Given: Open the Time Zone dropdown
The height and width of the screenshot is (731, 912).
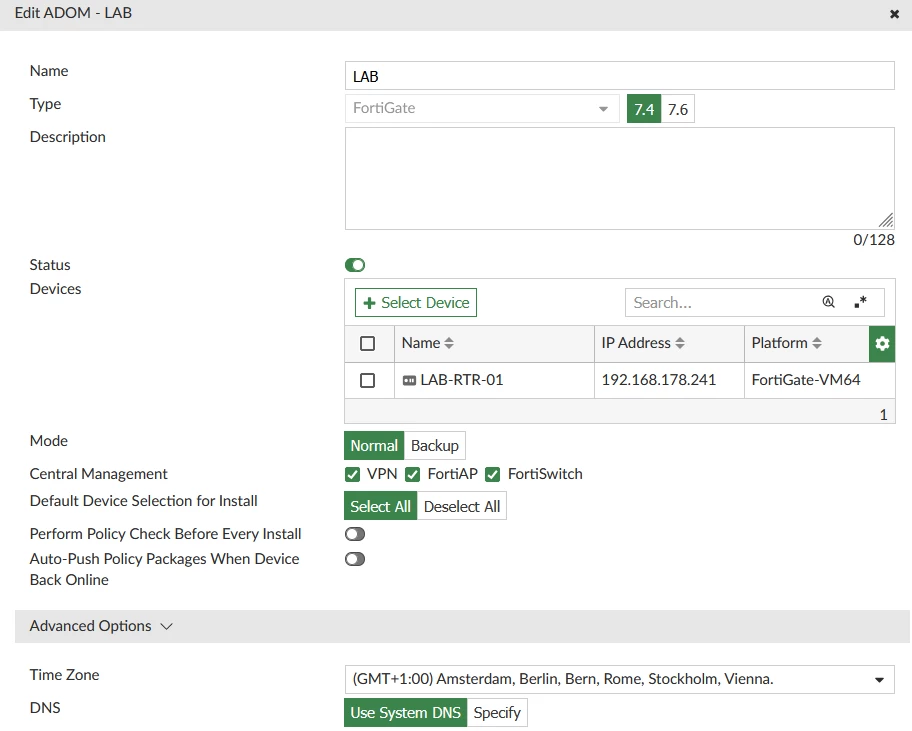Looking at the screenshot, I should pyautogui.click(x=619, y=679).
